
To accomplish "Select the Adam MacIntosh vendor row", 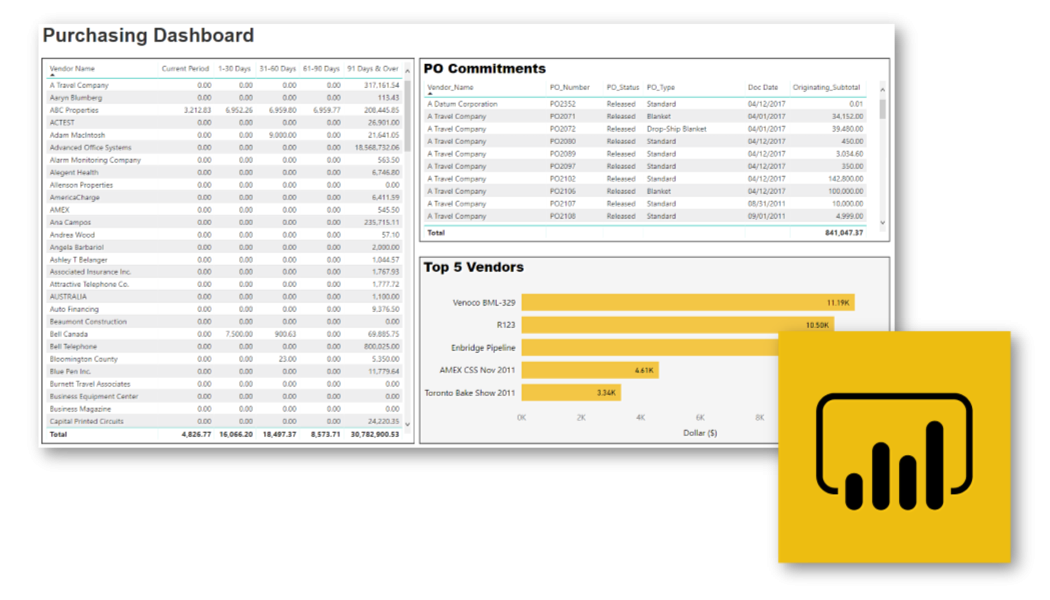I will [x=224, y=135].
